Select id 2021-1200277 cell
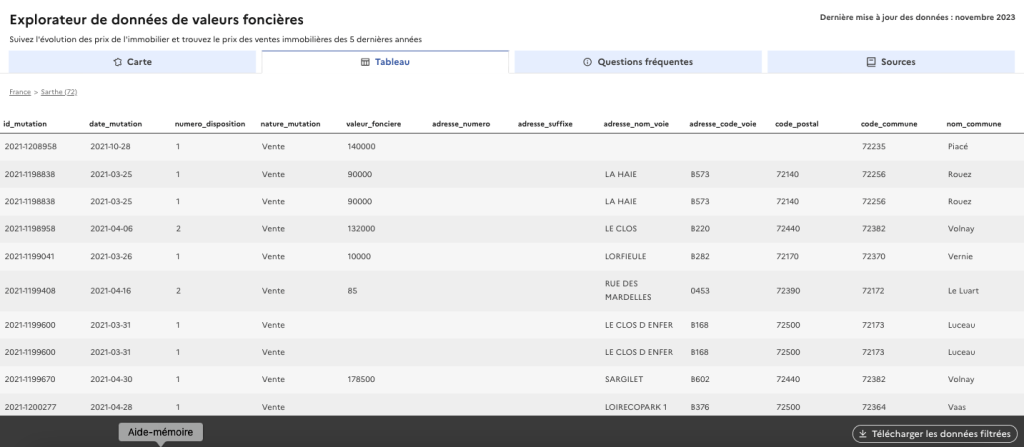 point(31,408)
